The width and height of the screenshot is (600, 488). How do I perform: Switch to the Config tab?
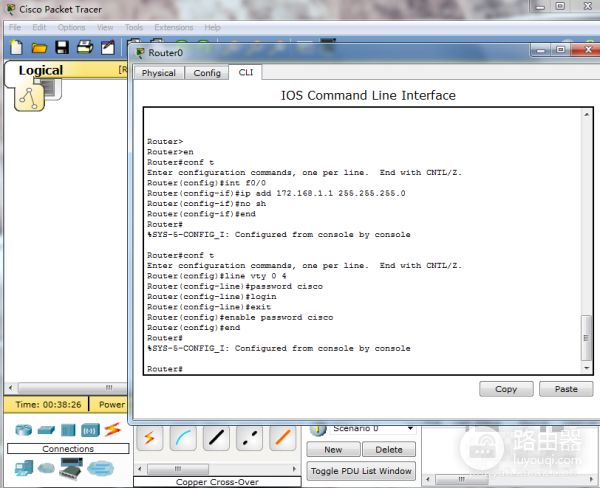(207, 73)
